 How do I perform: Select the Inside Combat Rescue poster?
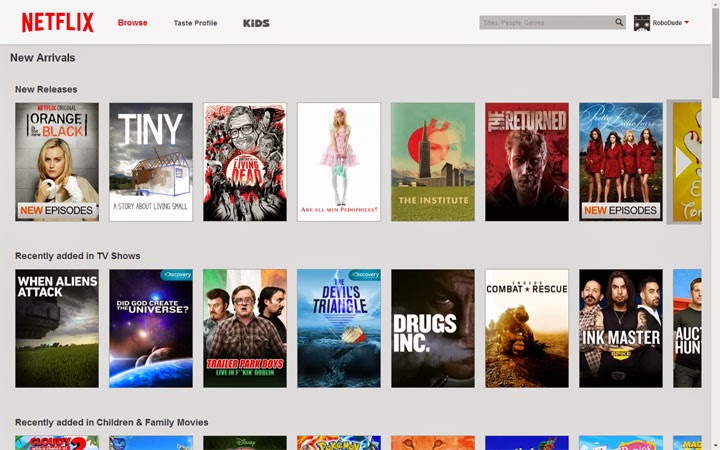click(527, 328)
